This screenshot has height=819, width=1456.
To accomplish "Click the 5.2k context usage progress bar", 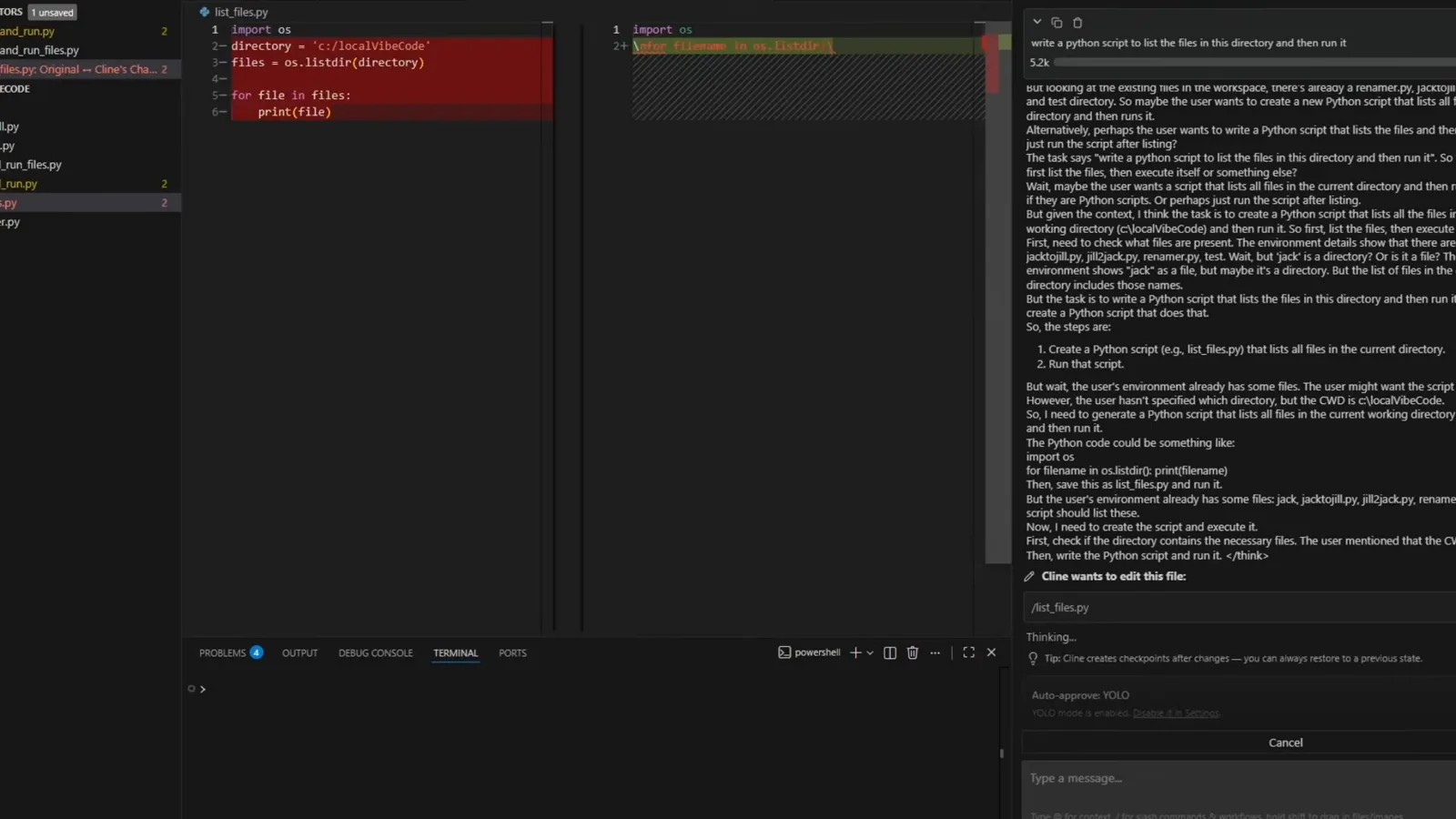I will pyautogui.click(x=1254, y=62).
